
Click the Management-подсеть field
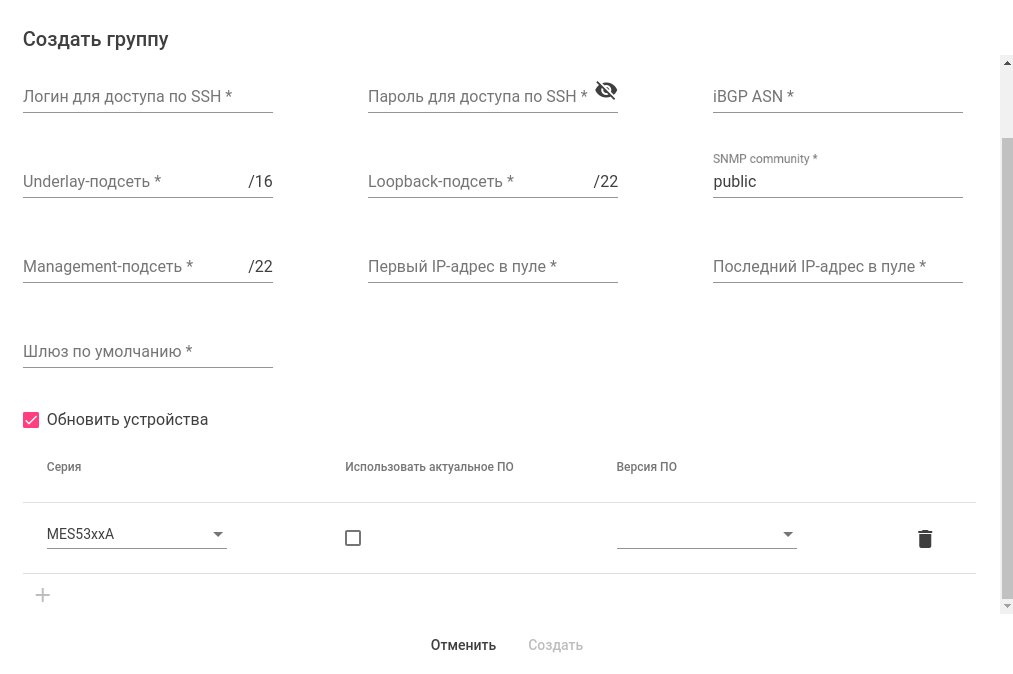133,267
